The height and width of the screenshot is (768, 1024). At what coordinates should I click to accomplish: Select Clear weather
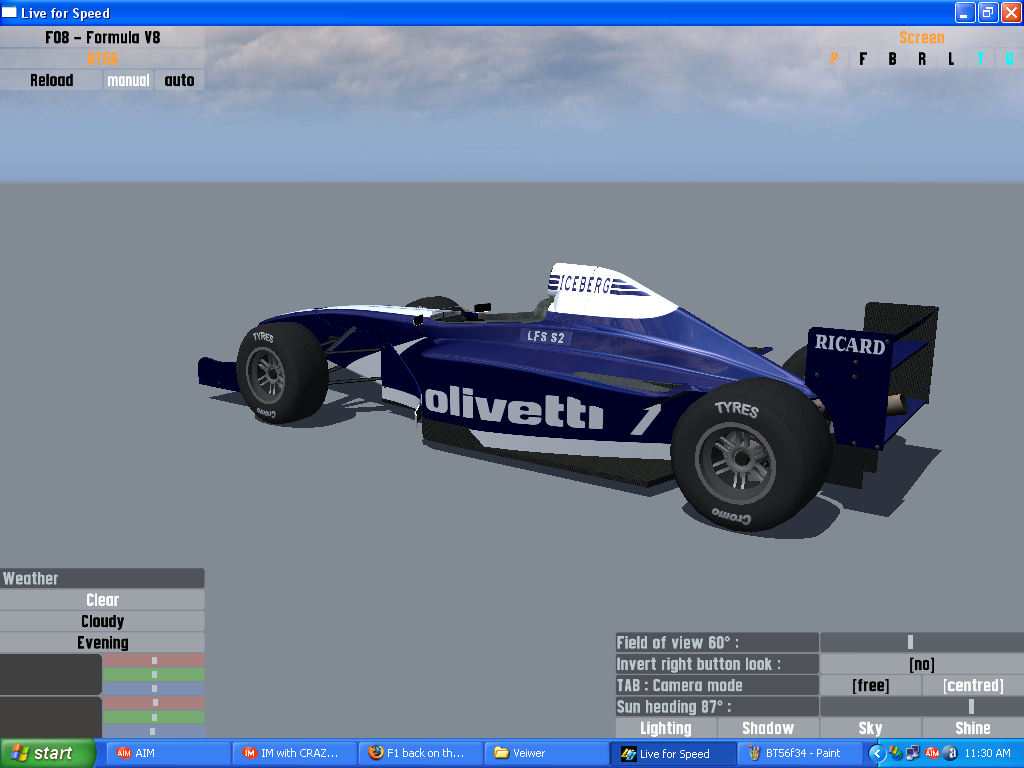point(103,600)
